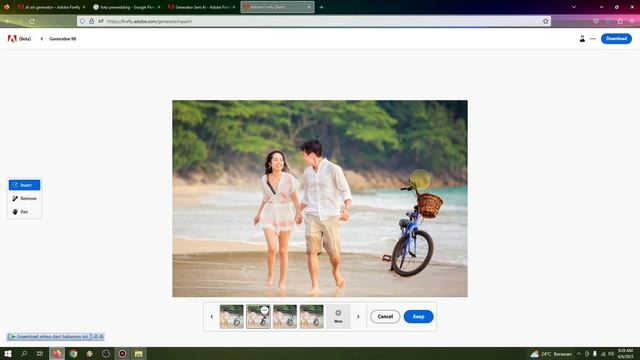Generate More variations

pyautogui.click(x=338, y=316)
